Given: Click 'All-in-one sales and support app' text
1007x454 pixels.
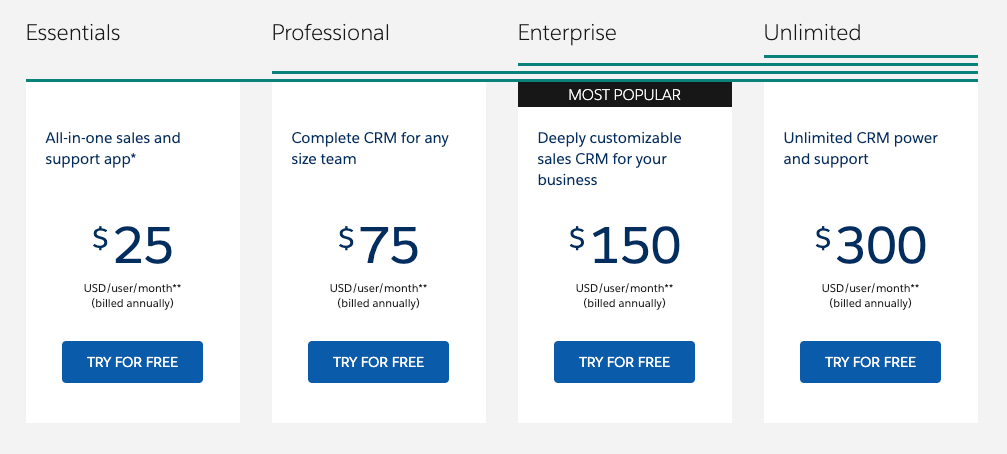Looking at the screenshot, I should click(x=113, y=148).
